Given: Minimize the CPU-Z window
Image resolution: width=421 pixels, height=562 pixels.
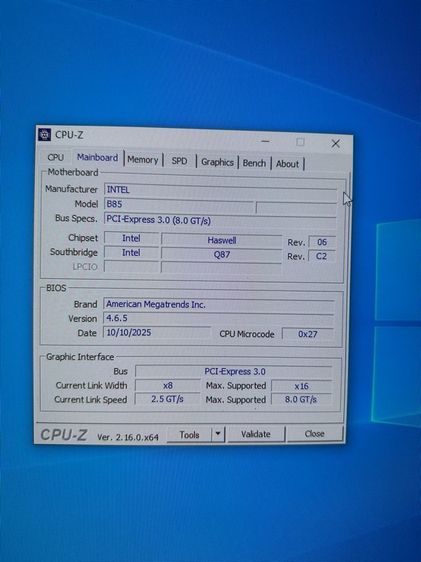Looking at the screenshot, I should coord(265,141).
